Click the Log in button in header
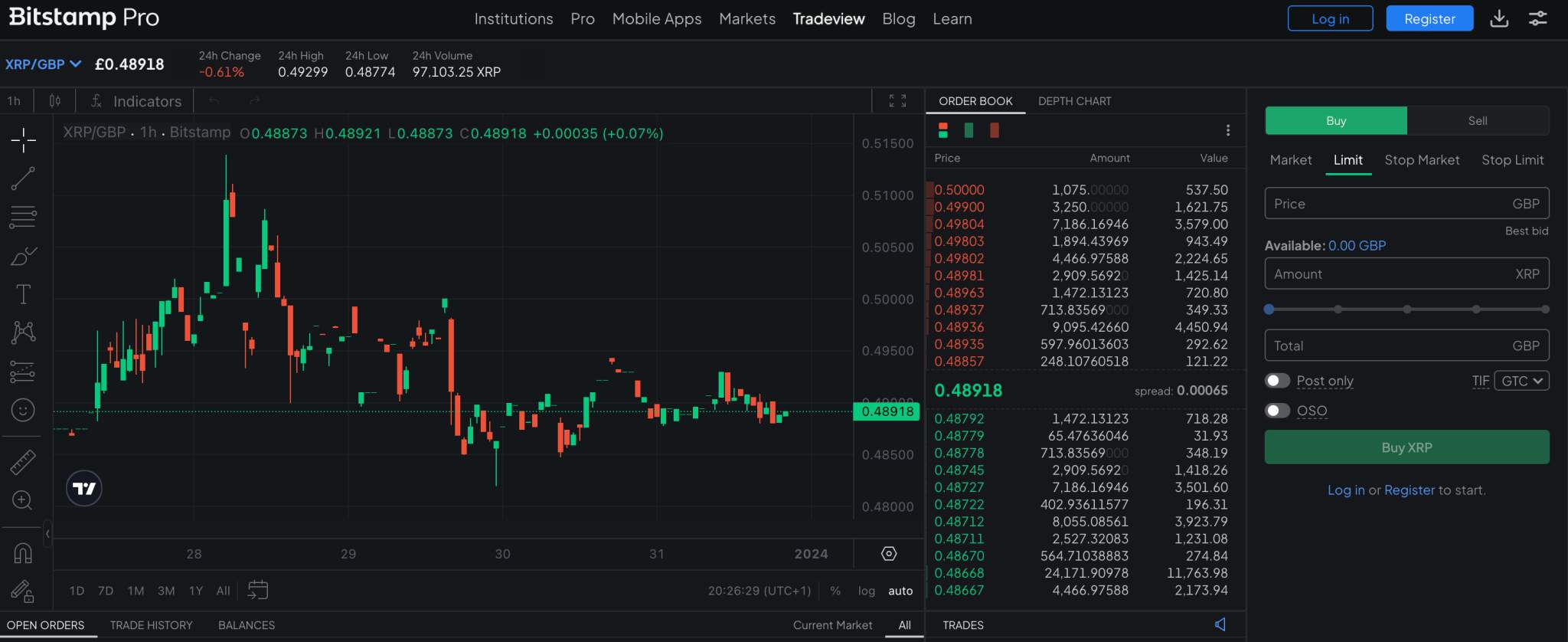Viewport: 1568px width, 642px height. point(1331,19)
